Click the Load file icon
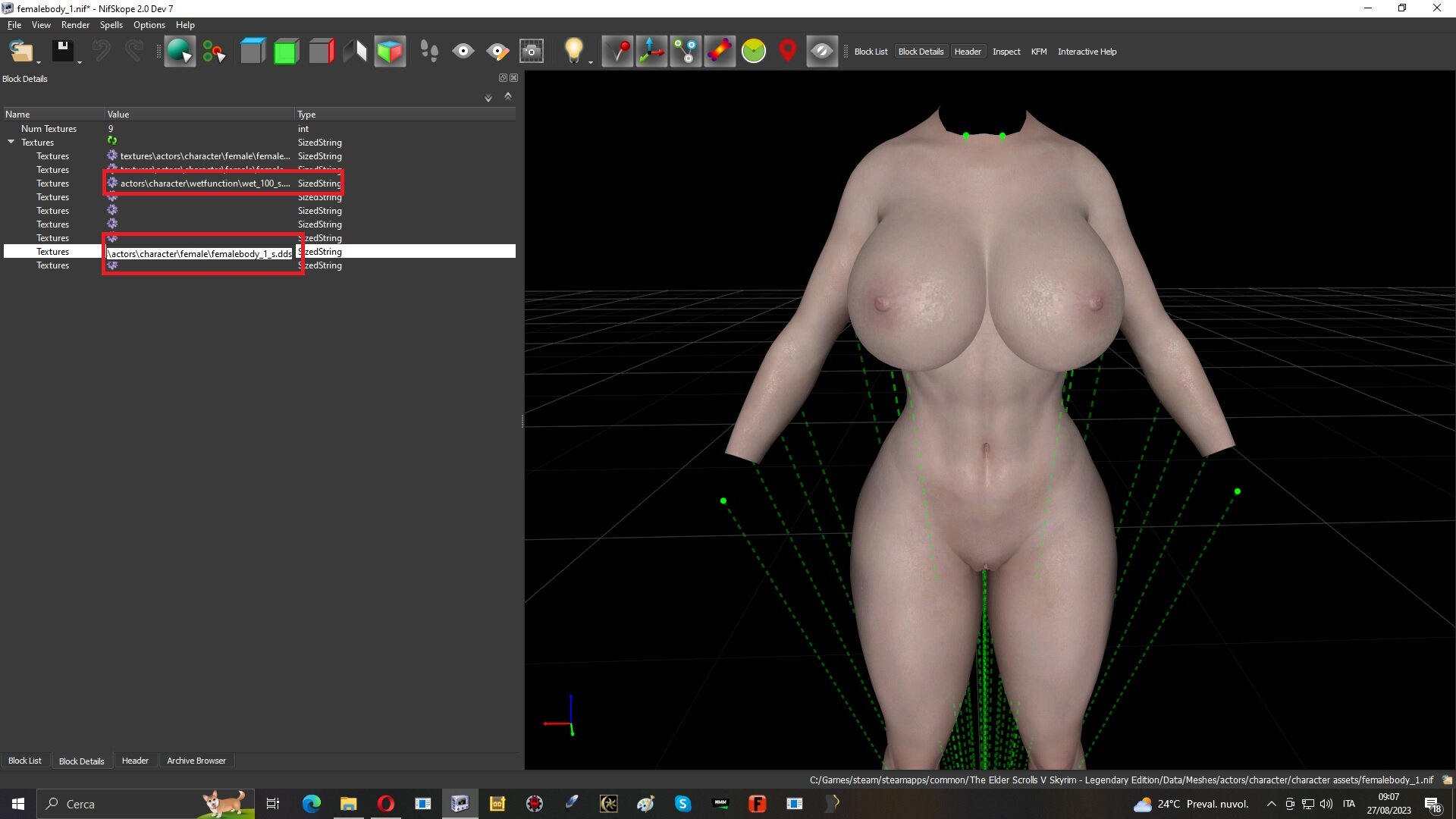 tap(20, 52)
